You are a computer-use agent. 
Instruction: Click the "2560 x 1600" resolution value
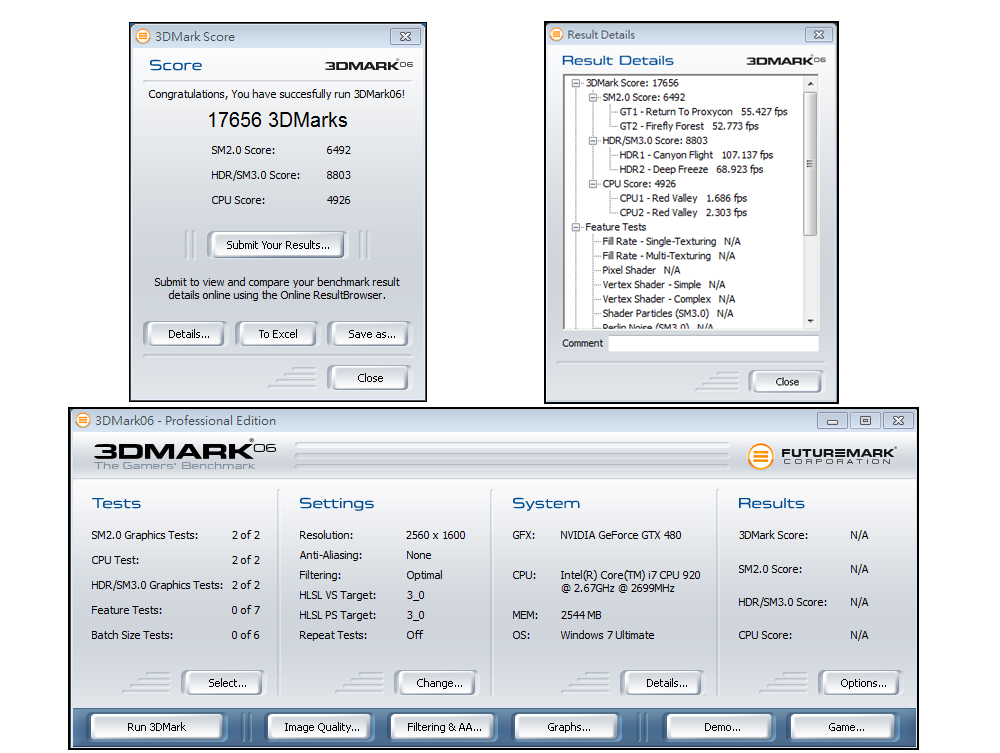(436, 536)
